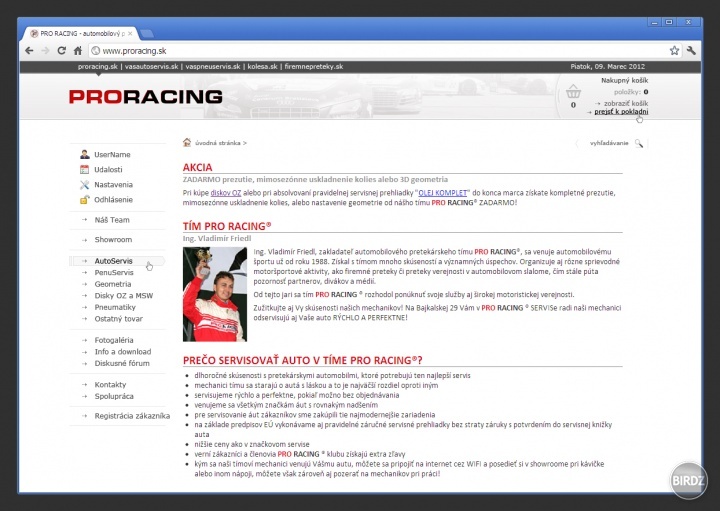Click the arrow bullet beside Náš Team
720x511 pixels.
(84, 220)
